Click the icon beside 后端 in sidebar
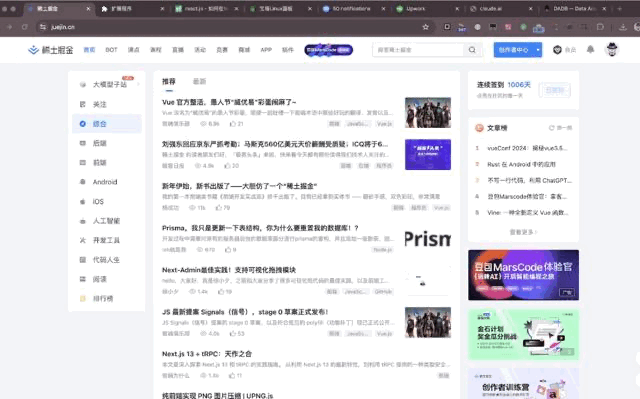This screenshot has height=399, width=640. (82, 143)
